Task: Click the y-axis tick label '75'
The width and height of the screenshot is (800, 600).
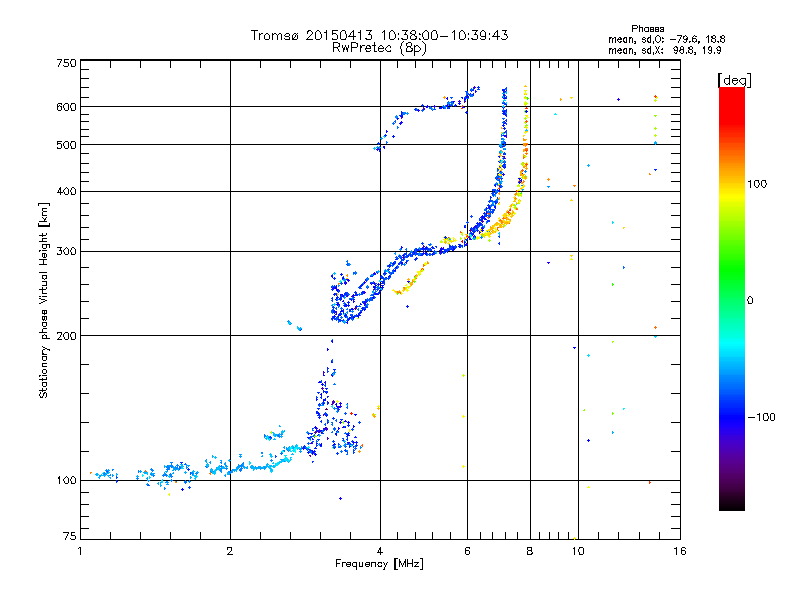Action: 70,536
